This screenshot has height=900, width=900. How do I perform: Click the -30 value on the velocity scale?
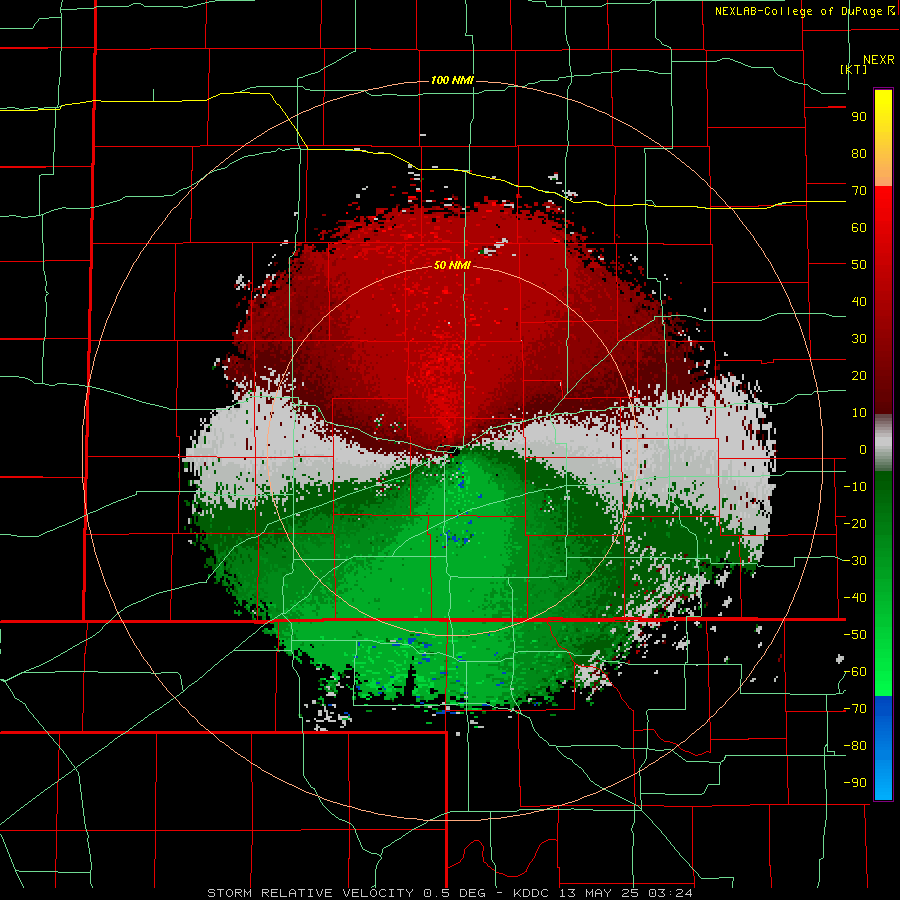[x=855, y=561]
